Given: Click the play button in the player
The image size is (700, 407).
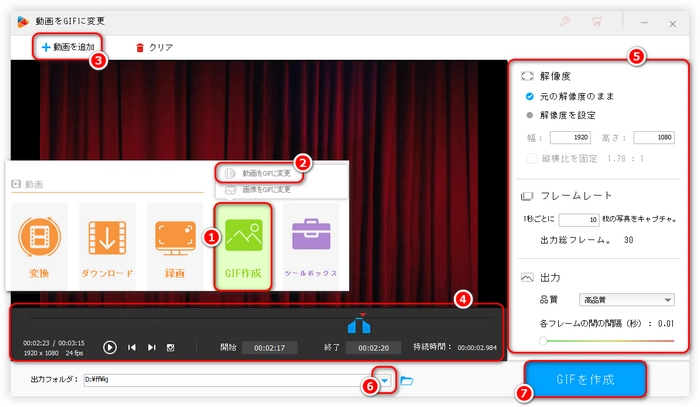Looking at the screenshot, I should coord(110,347).
